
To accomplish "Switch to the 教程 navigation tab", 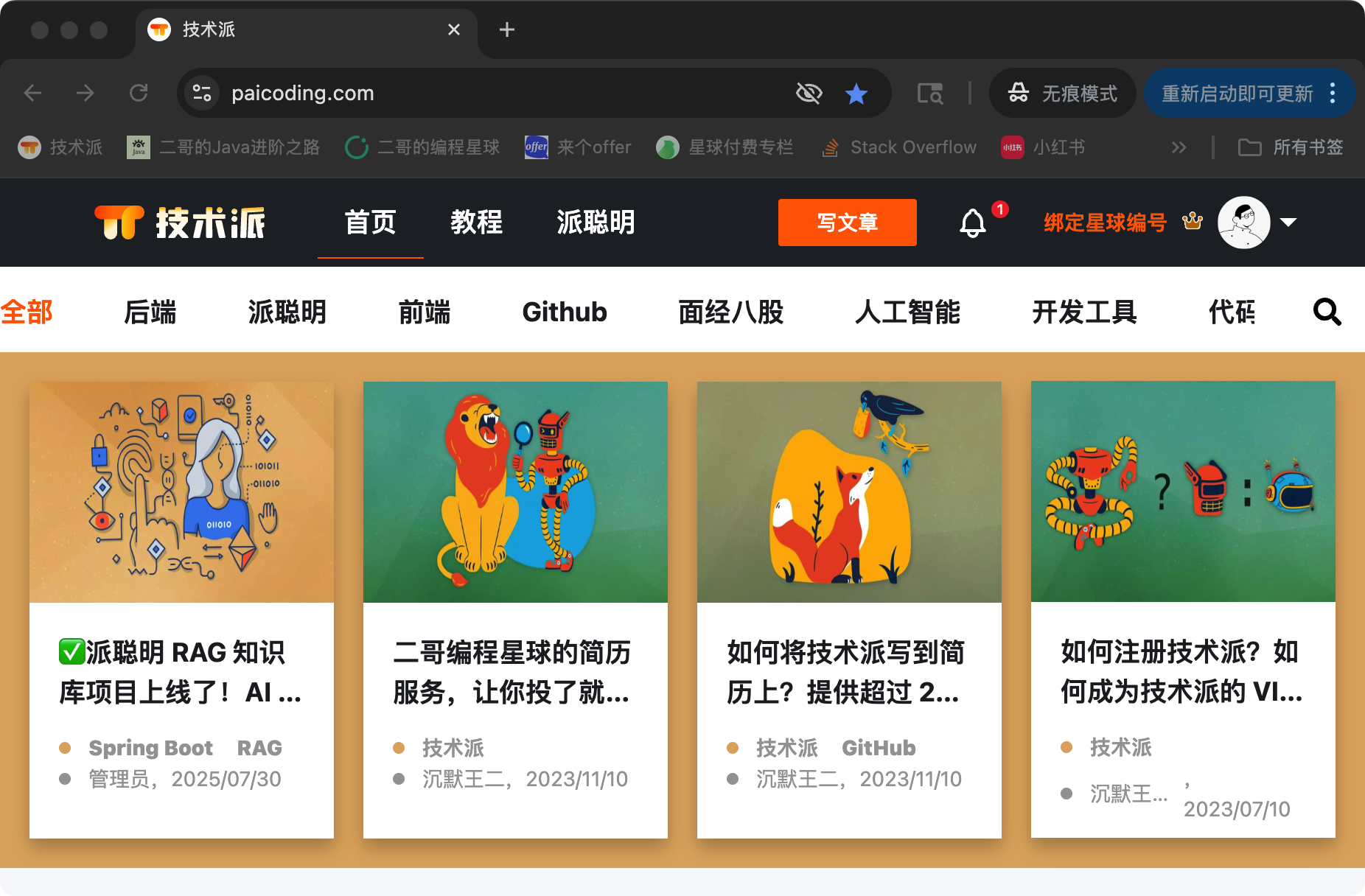I will [x=476, y=223].
